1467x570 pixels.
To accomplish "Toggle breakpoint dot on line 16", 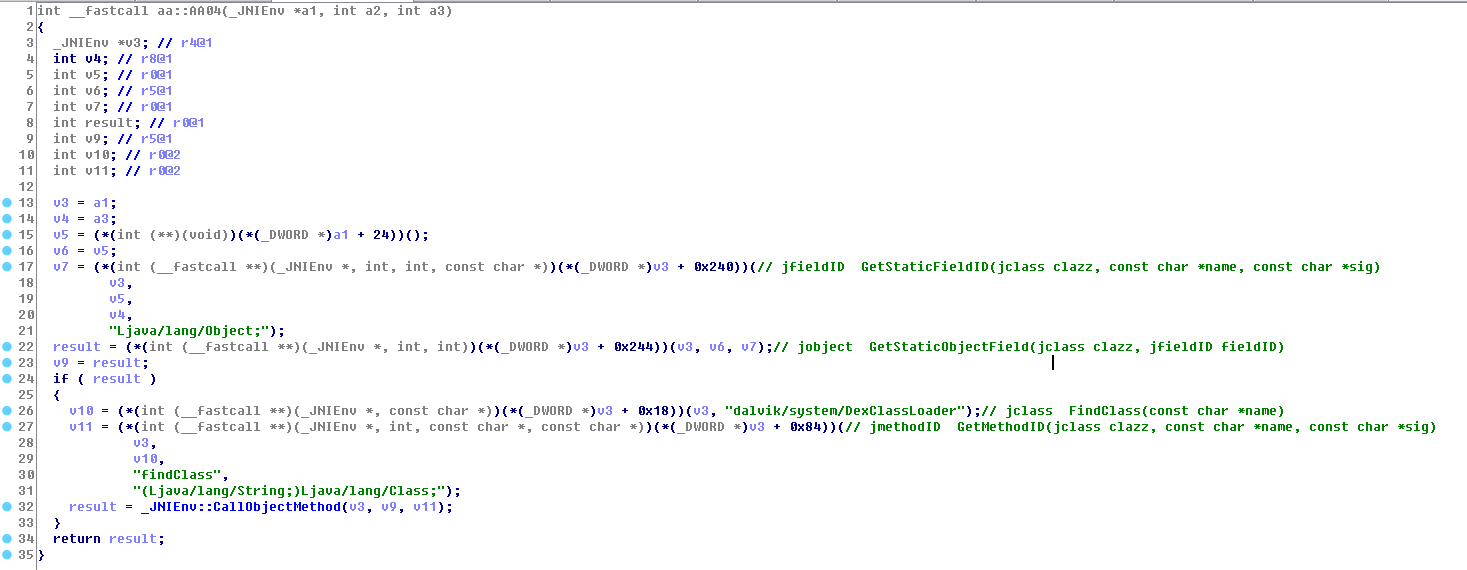I will click(x=7, y=251).
